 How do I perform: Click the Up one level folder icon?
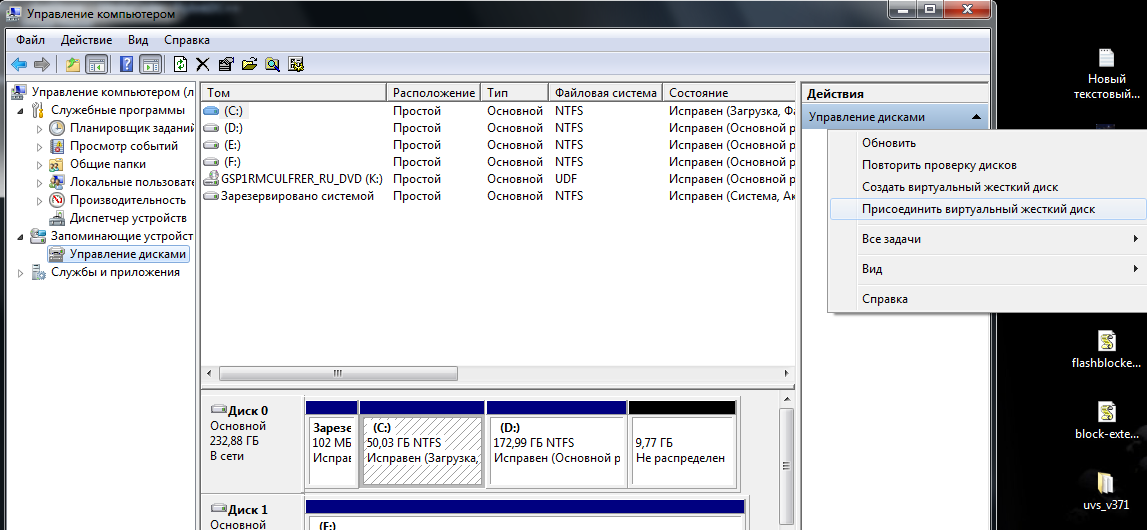[x=73, y=64]
